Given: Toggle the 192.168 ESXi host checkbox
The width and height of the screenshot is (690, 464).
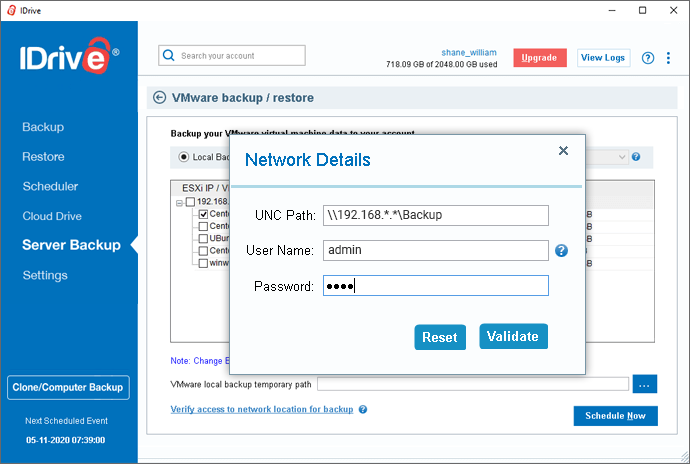Looking at the screenshot, I should tap(190, 202).
